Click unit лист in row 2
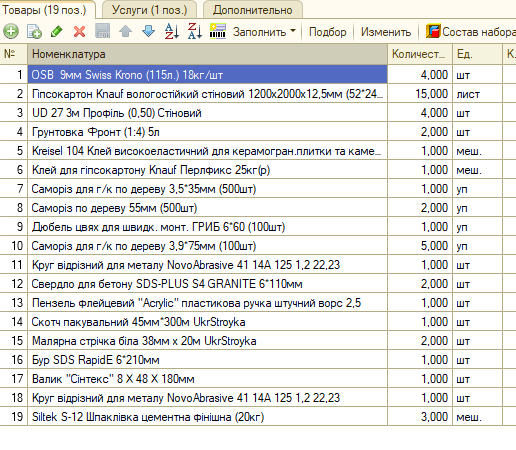The image size is (516, 450). tap(477, 94)
